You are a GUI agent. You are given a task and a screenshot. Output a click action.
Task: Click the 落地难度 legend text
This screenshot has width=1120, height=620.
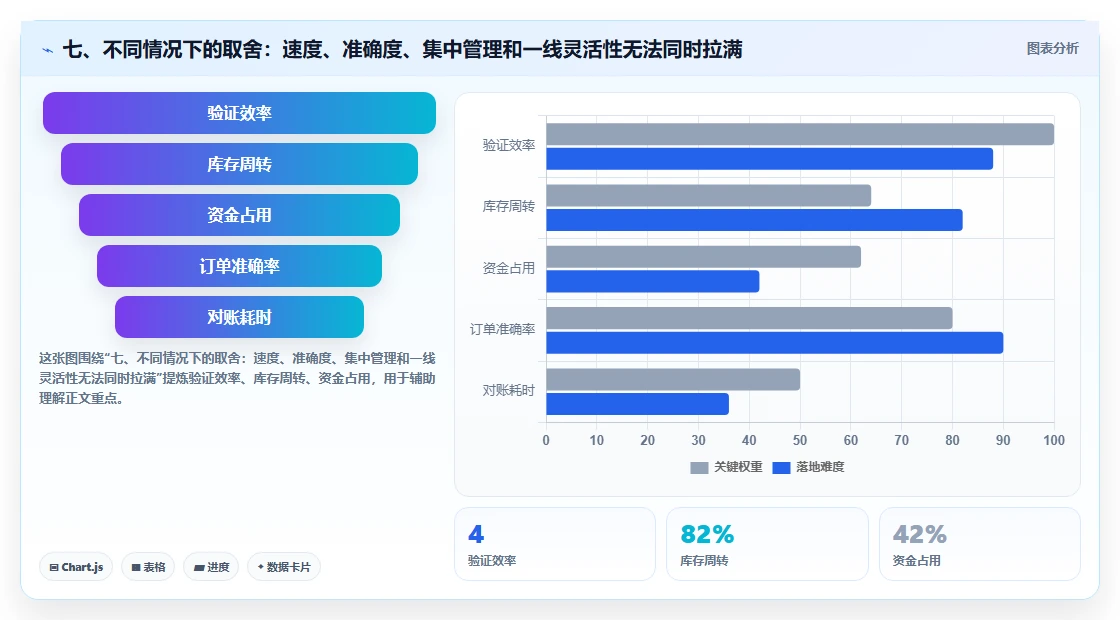(x=820, y=467)
